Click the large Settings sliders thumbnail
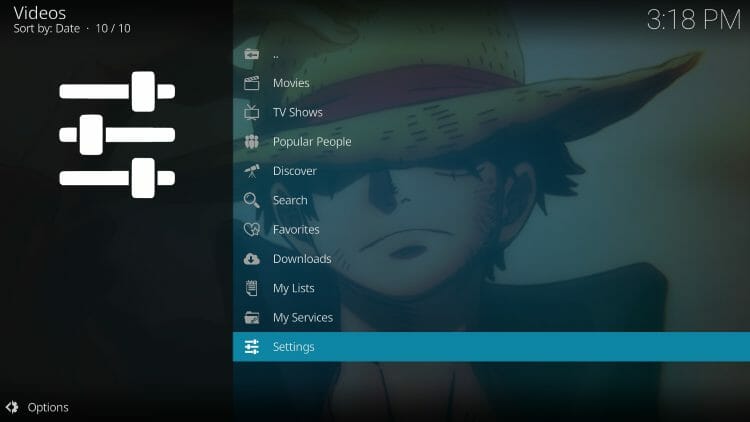This screenshot has height=422, width=750. (x=117, y=134)
